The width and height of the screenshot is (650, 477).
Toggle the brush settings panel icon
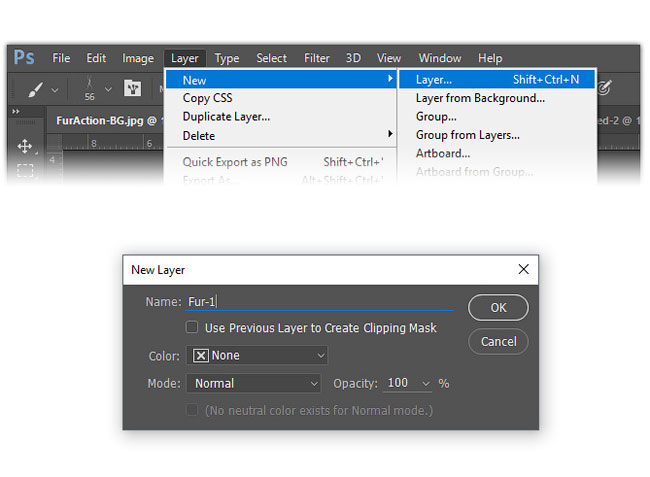(133, 88)
